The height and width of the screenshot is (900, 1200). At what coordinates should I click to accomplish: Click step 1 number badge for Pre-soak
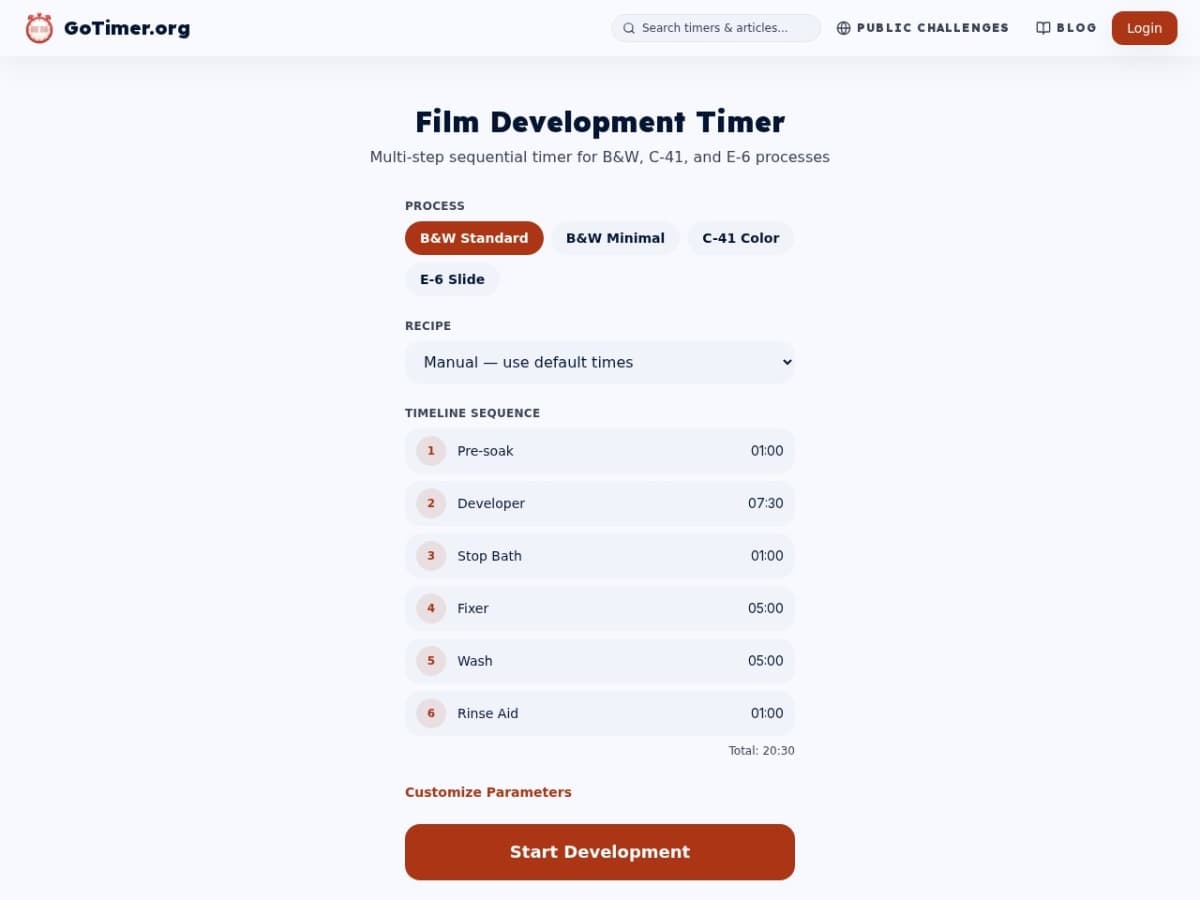431,451
